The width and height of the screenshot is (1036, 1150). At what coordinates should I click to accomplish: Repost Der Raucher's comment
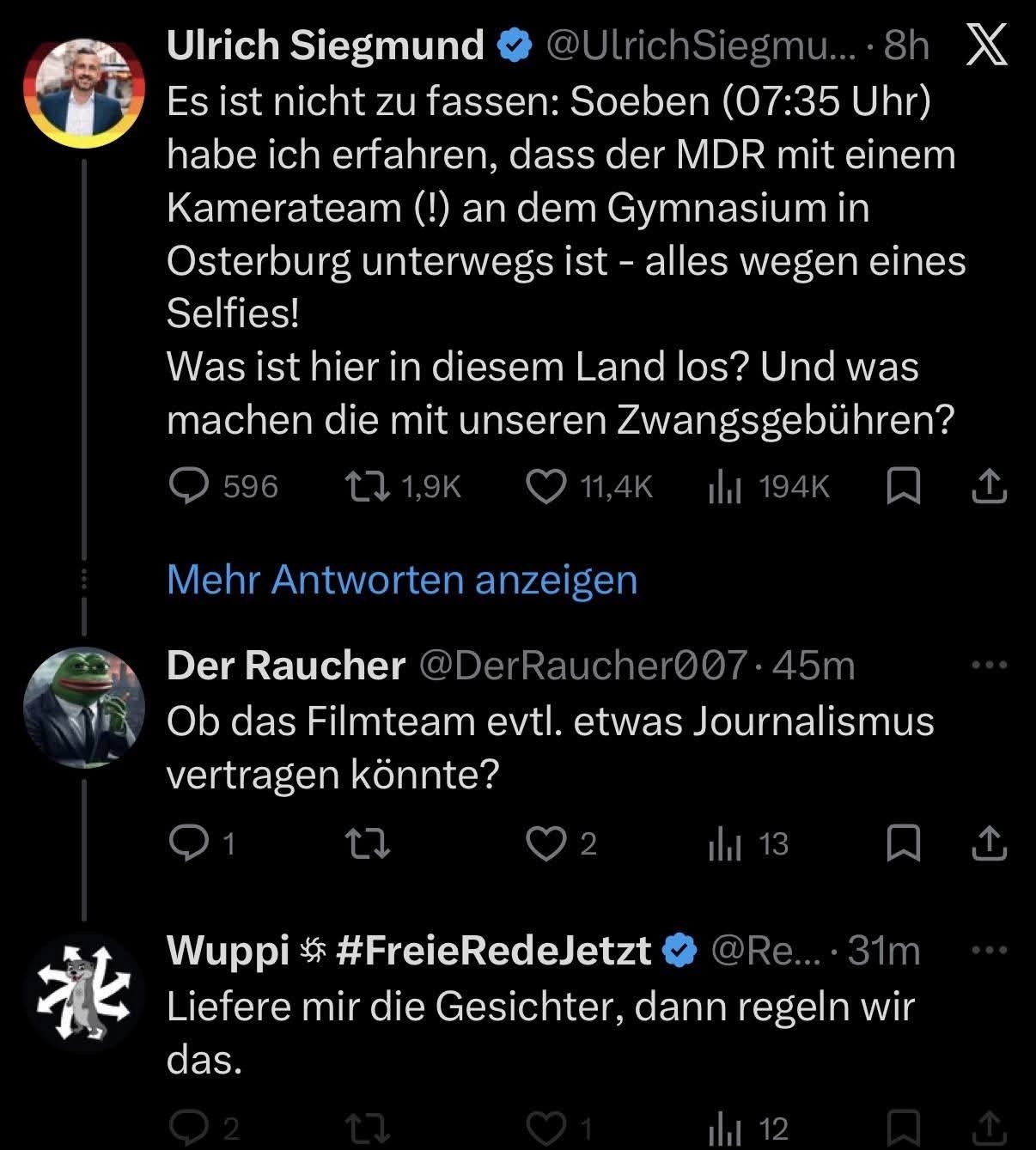pos(368,843)
